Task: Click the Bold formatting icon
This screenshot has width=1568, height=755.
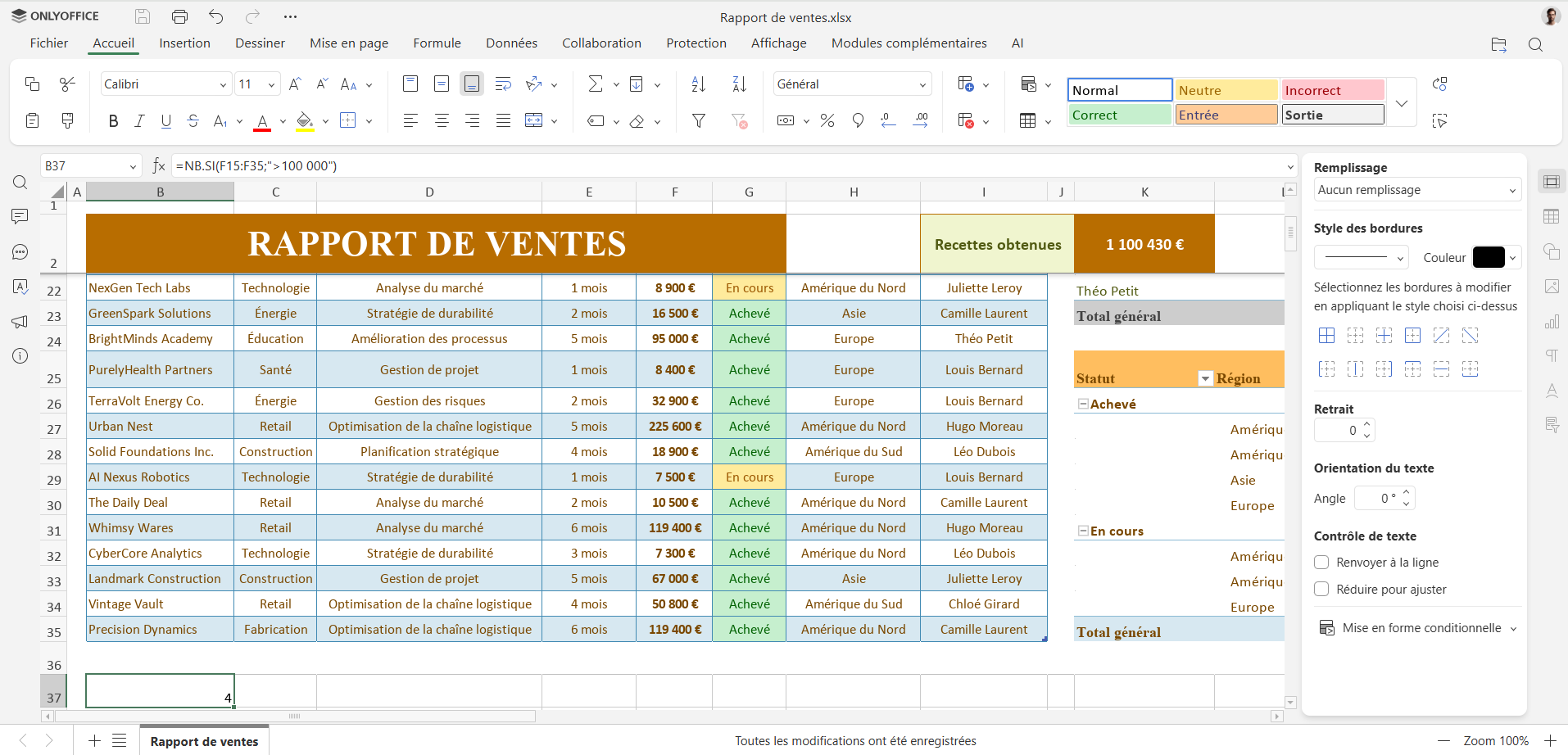Action: tap(113, 121)
